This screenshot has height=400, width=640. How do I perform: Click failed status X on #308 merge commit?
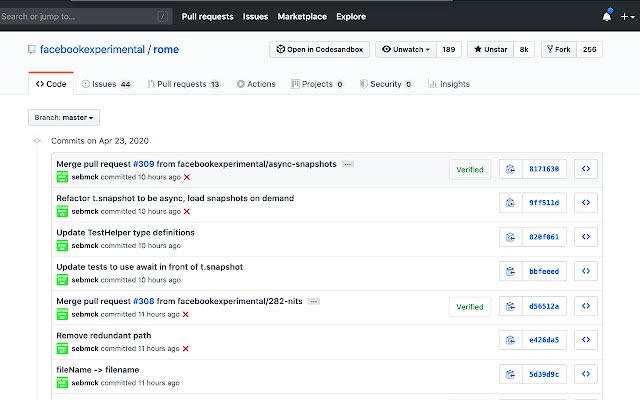coord(186,314)
